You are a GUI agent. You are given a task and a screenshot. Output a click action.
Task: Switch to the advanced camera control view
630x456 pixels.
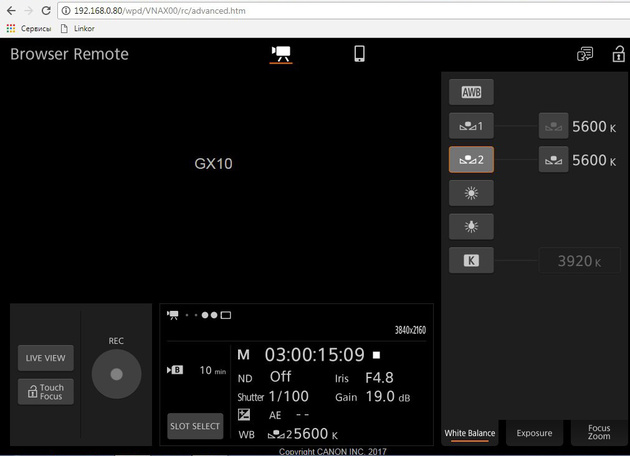click(x=281, y=53)
